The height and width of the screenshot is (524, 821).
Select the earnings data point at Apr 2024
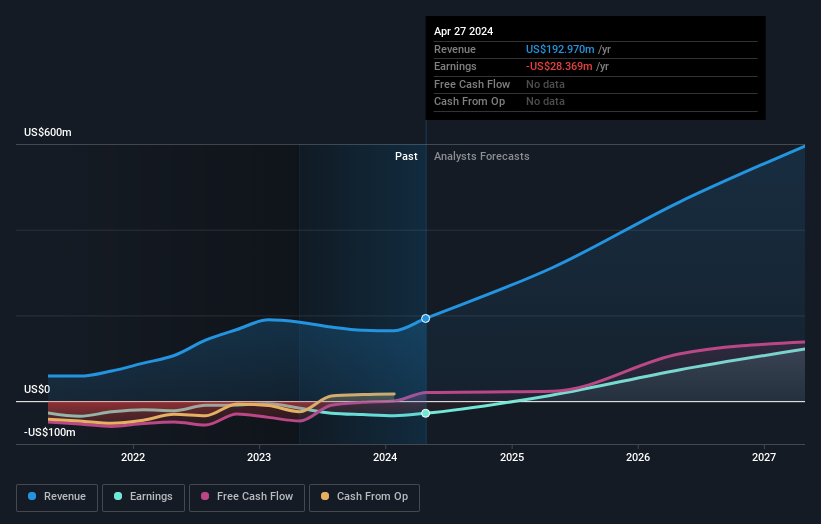coord(426,413)
